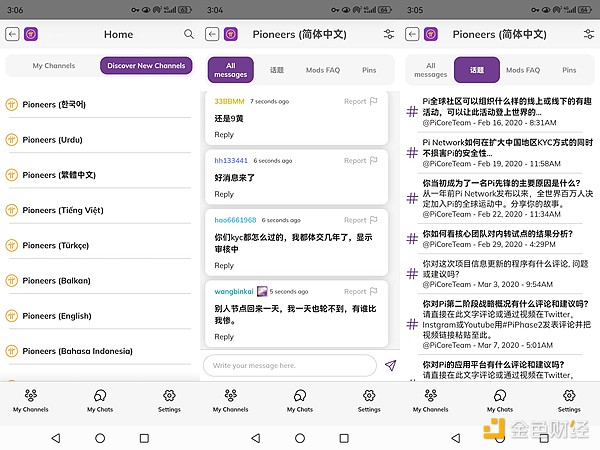Send message using the paper plane icon

tap(390, 366)
